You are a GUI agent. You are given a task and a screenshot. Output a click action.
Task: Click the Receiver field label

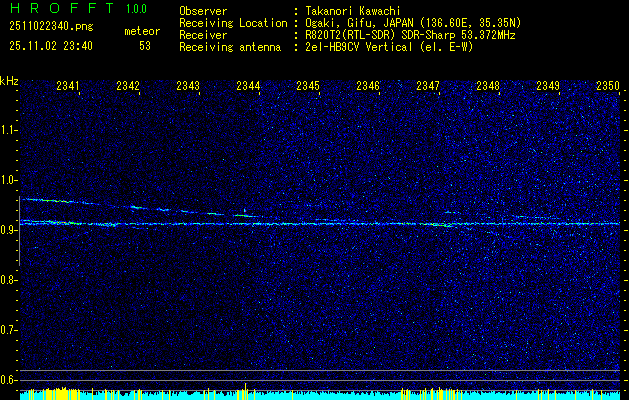click(x=203, y=35)
